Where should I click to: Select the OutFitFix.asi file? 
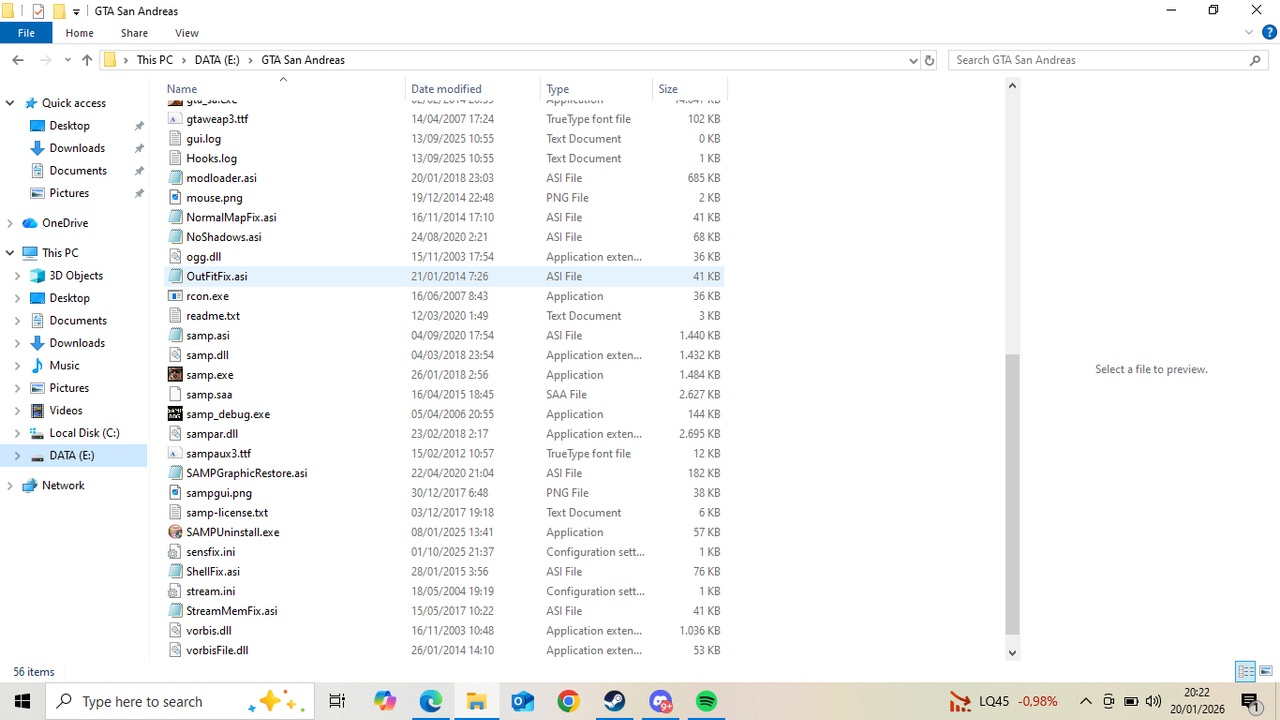(x=444, y=276)
